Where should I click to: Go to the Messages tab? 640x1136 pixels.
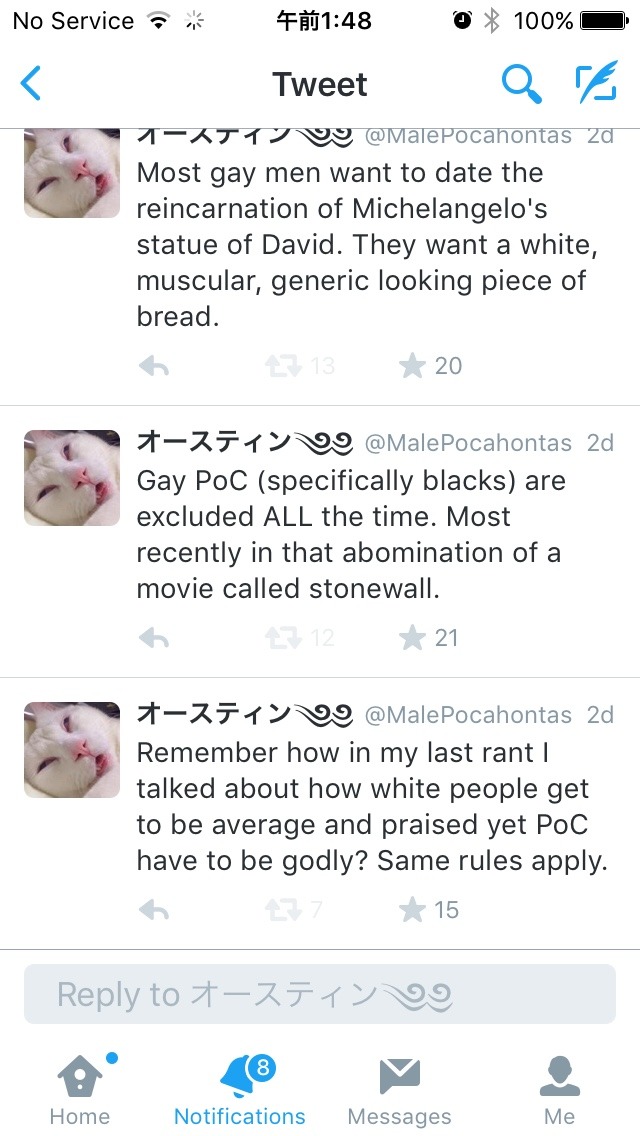400,1090
